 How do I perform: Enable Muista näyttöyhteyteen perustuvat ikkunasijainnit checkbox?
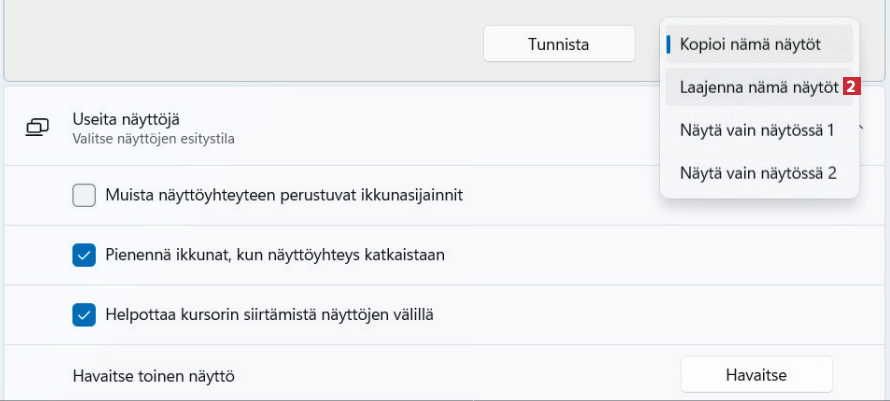(x=84, y=195)
